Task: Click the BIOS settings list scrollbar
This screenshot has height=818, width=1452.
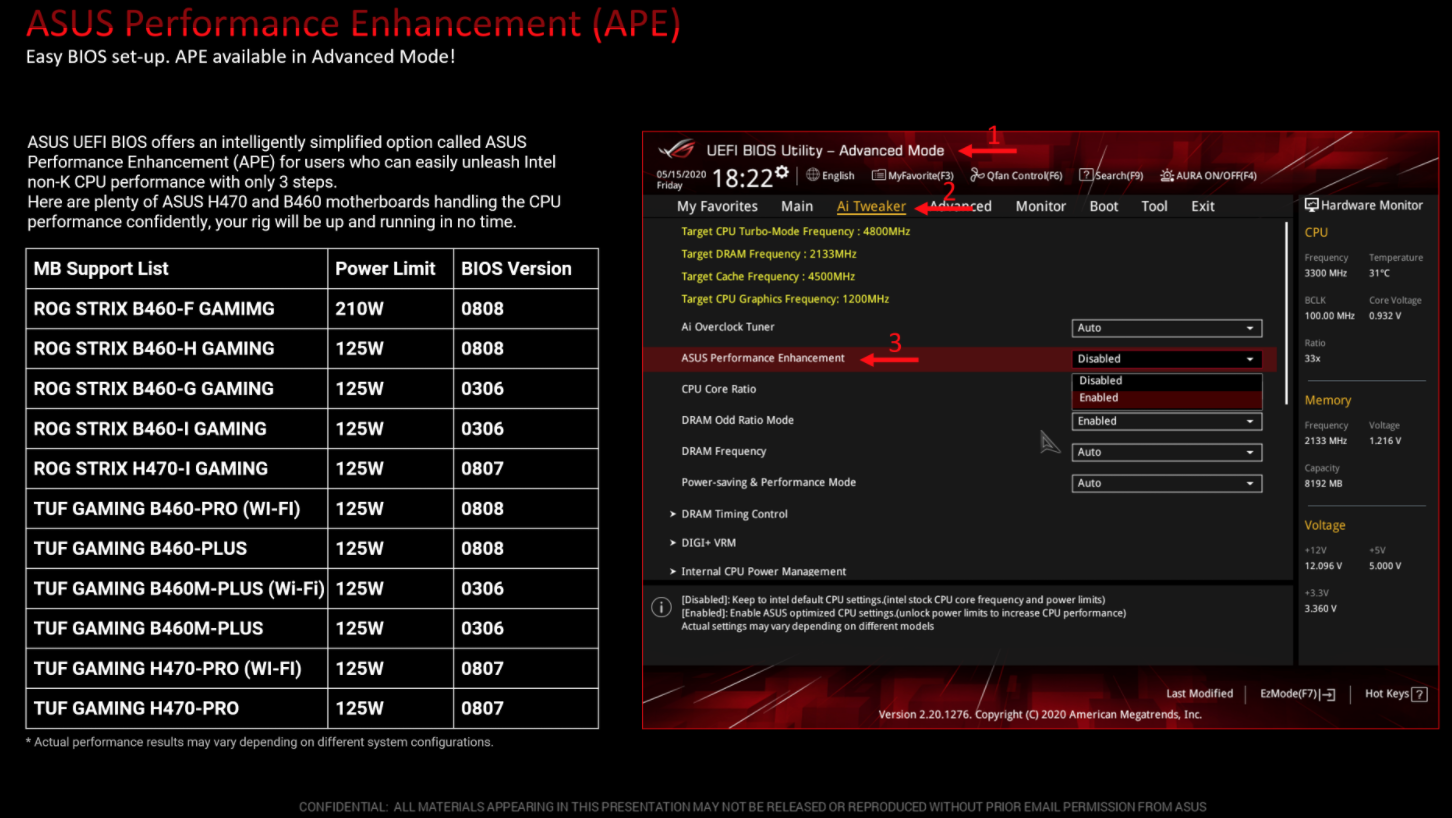Action: point(1288,313)
